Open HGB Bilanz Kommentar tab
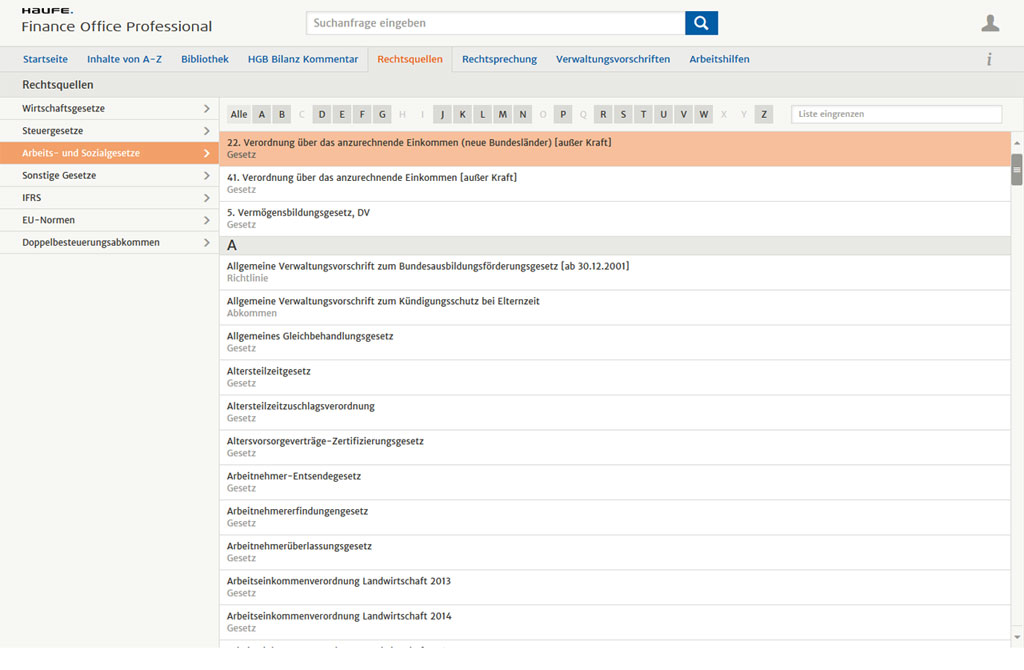 303,59
